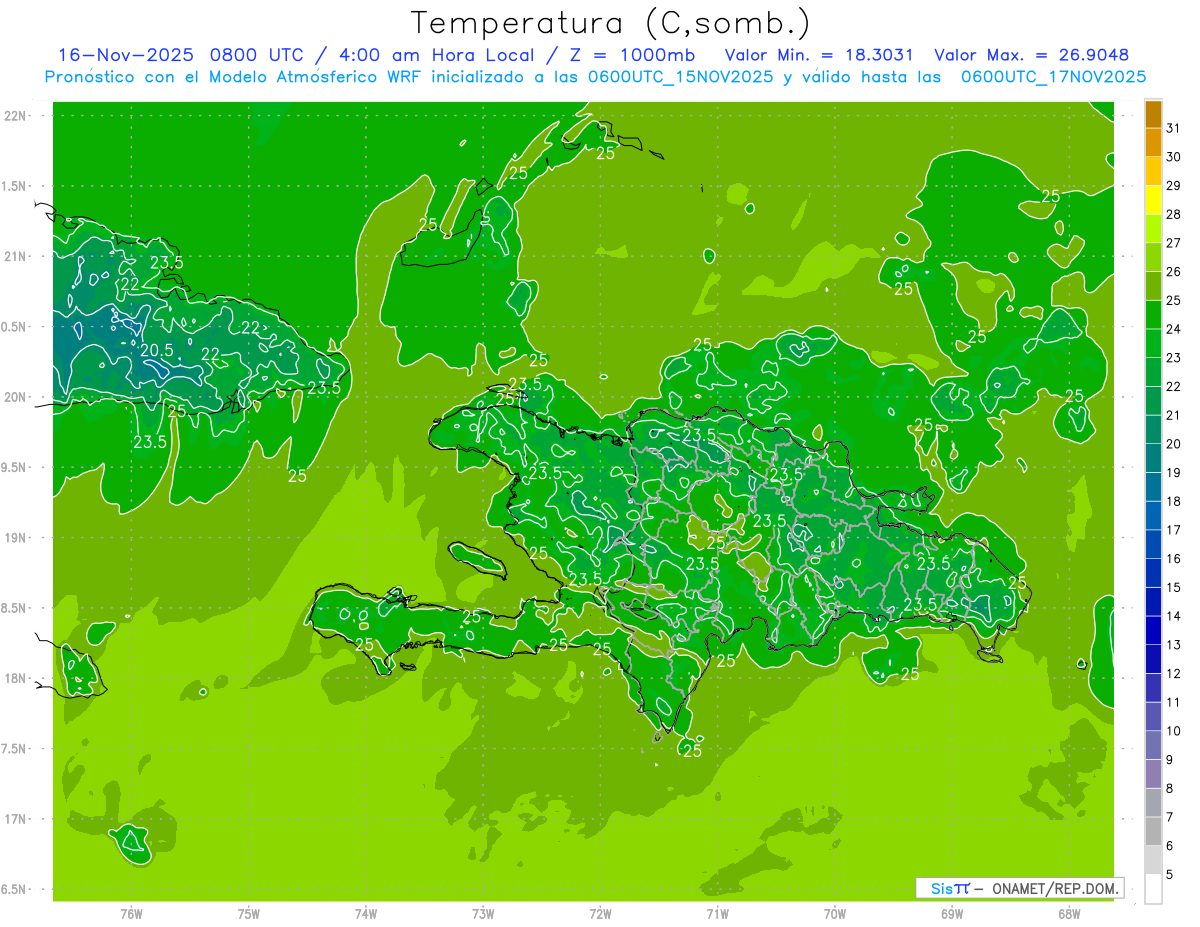Click color bar label '30'
This screenshot has height=927, width=1200.
click(1174, 157)
